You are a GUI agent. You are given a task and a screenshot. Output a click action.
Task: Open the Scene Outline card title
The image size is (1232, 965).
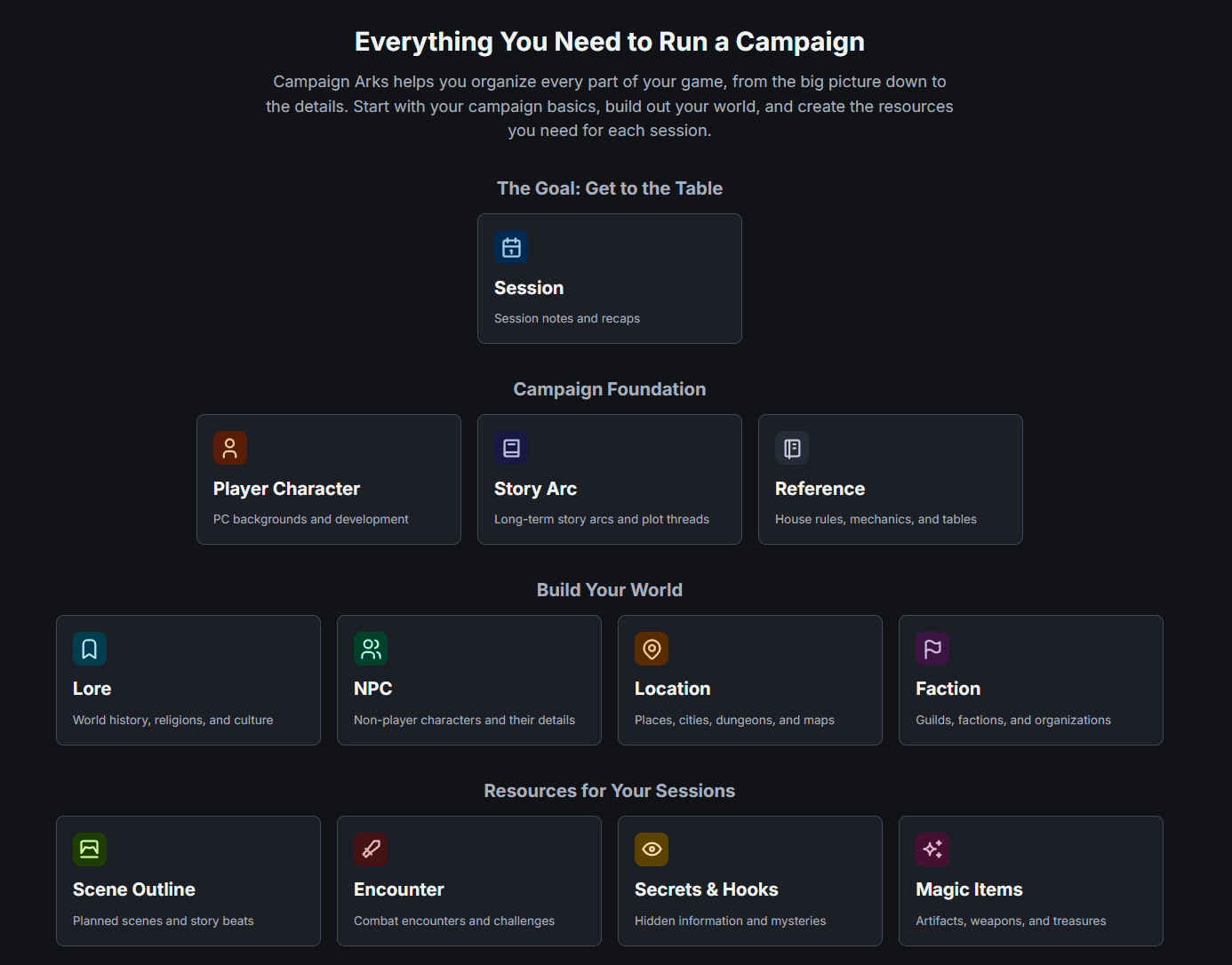pyautogui.click(x=134, y=889)
